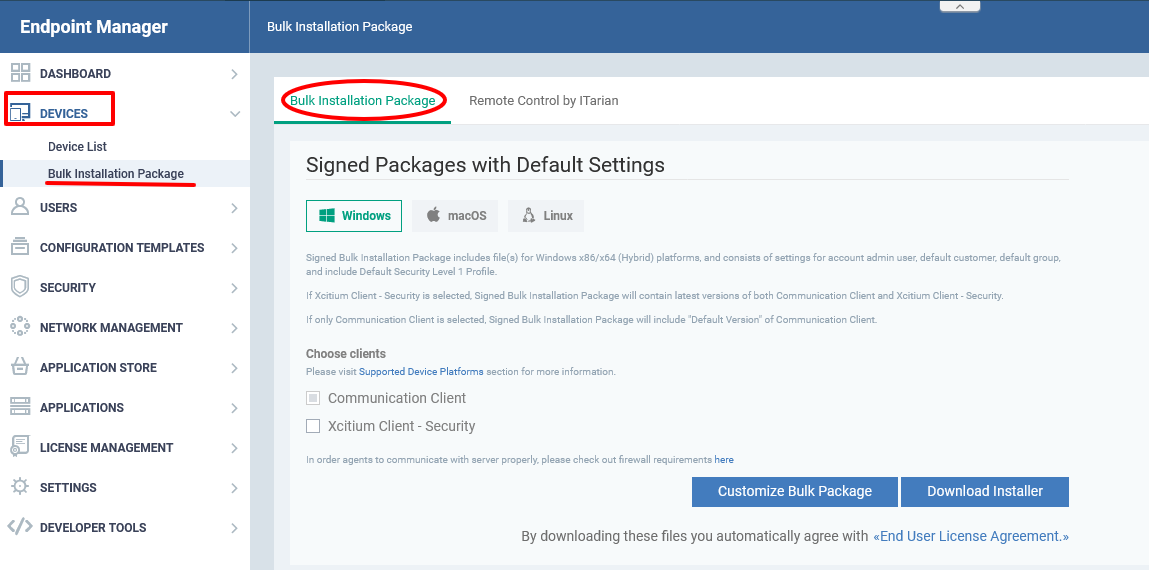Select the Linux platform button
This screenshot has height=570, width=1149.
coord(546,216)
